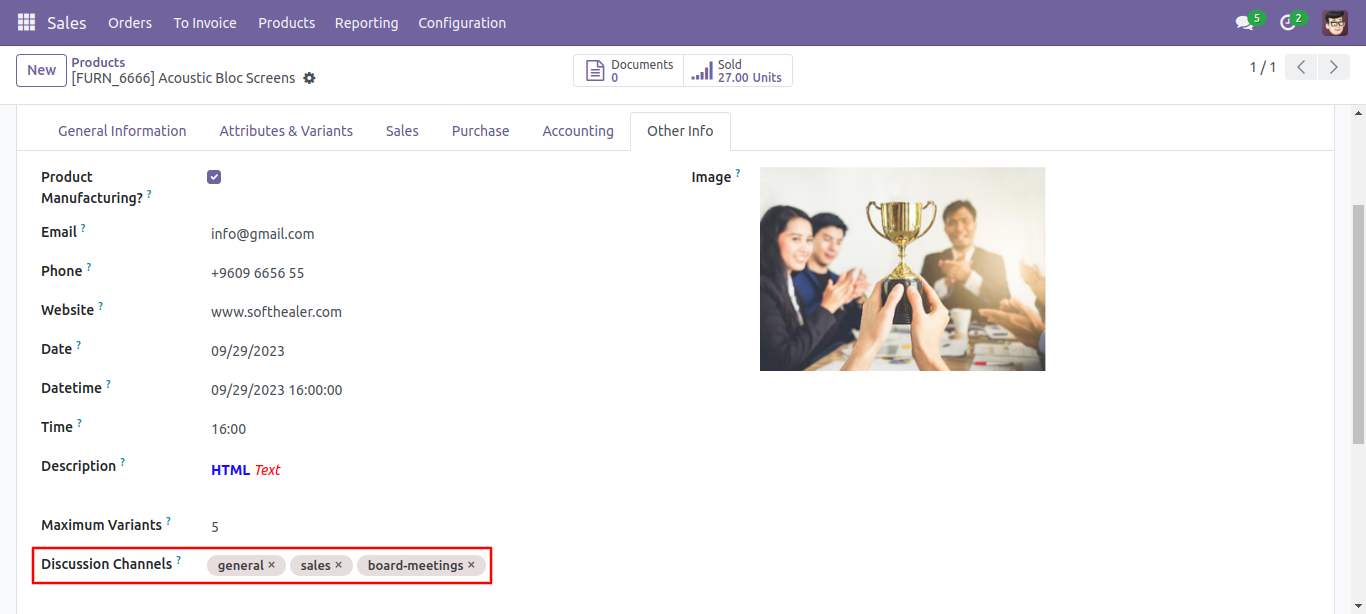Click the Sales app title
This screenshot has width=1366, height=614.
click(x=67, y=23)
